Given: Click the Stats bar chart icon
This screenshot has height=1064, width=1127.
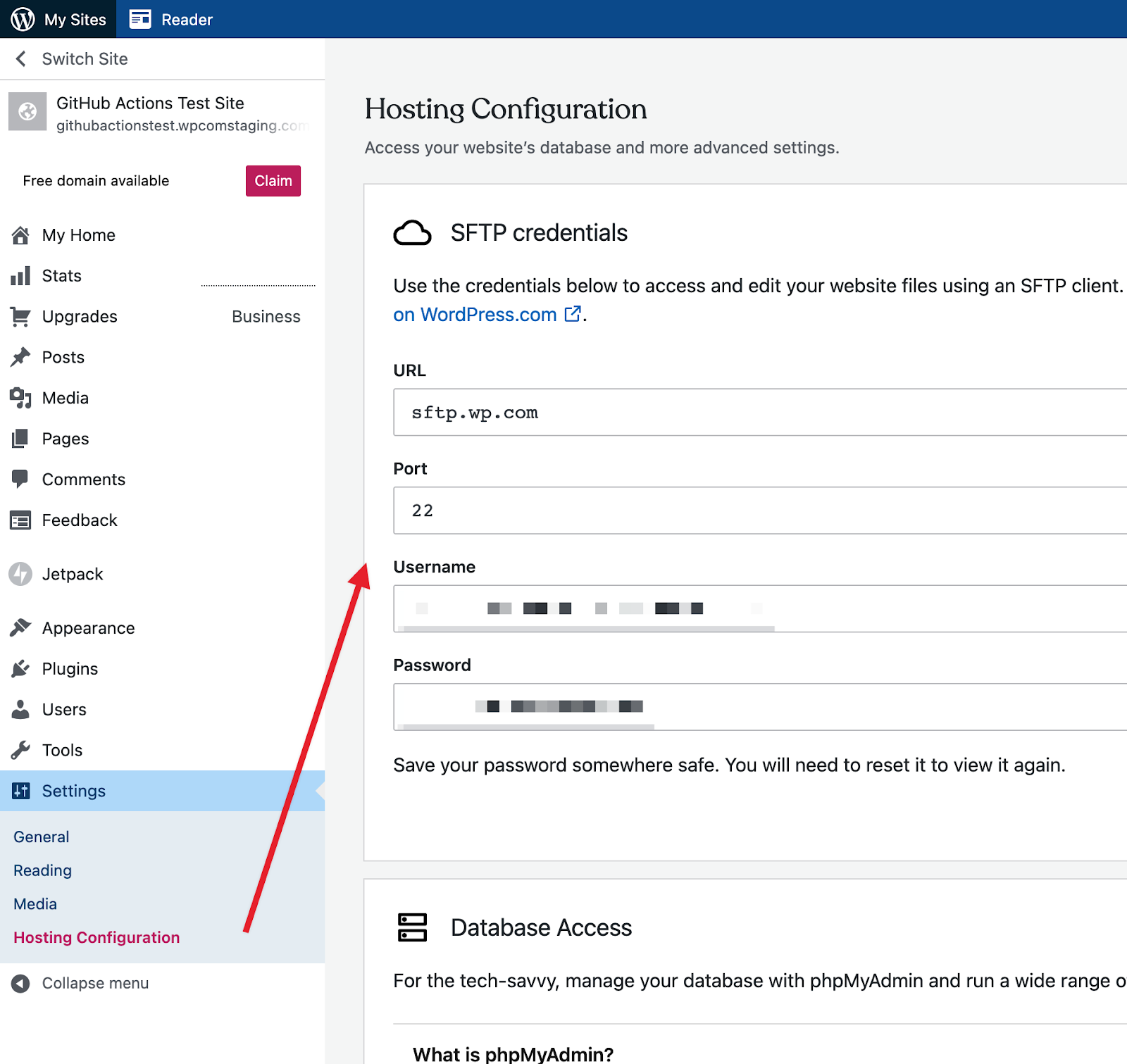Looking at the screenshot, I should click(x=20, y=276).
